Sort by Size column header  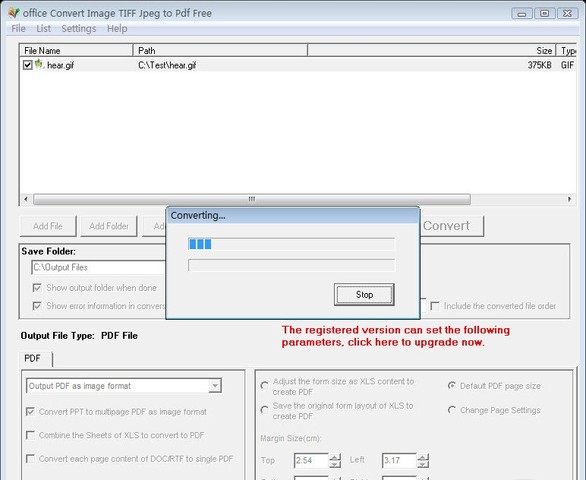click(x=432, y=50)
